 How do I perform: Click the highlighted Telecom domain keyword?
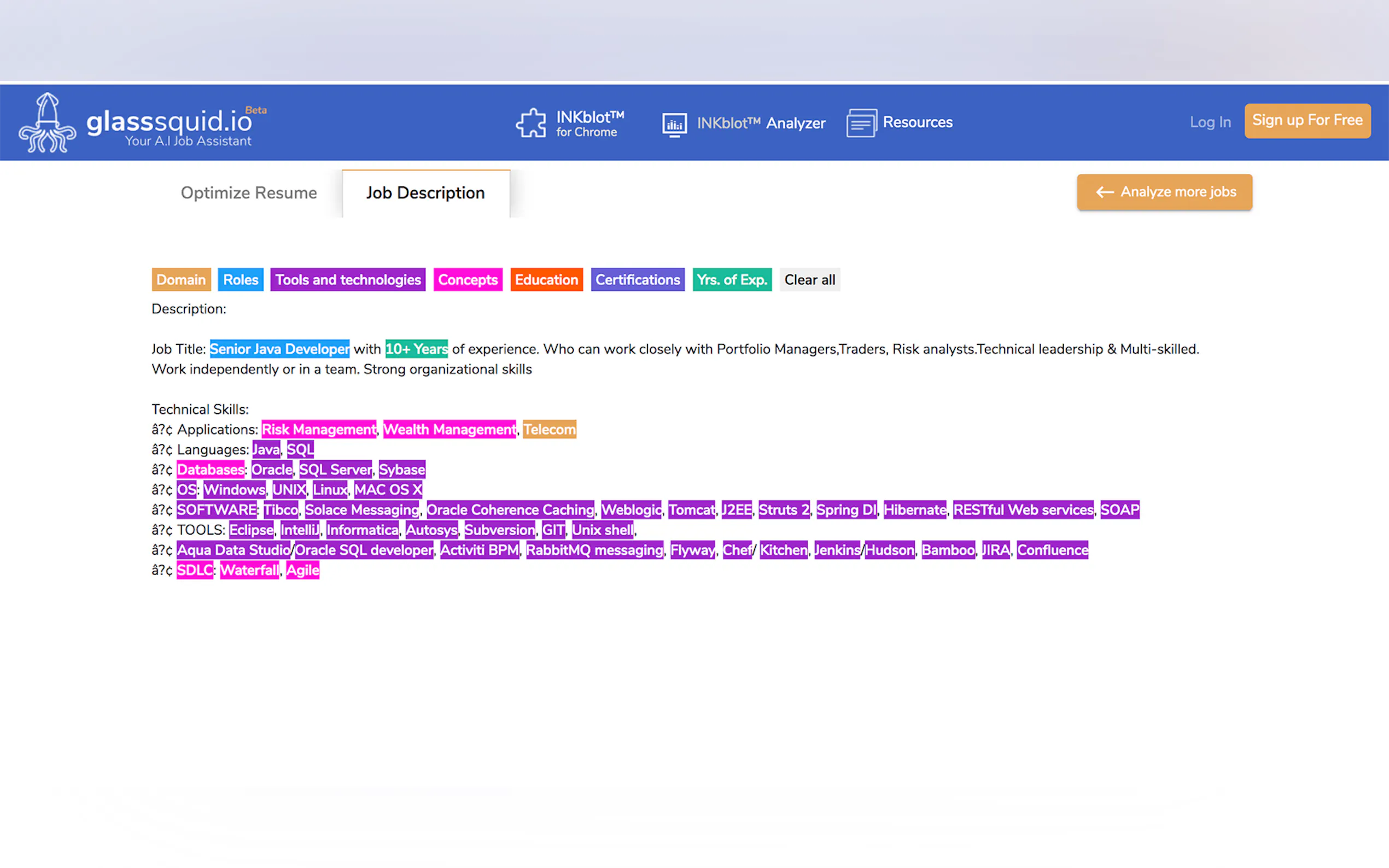point(549,430)
